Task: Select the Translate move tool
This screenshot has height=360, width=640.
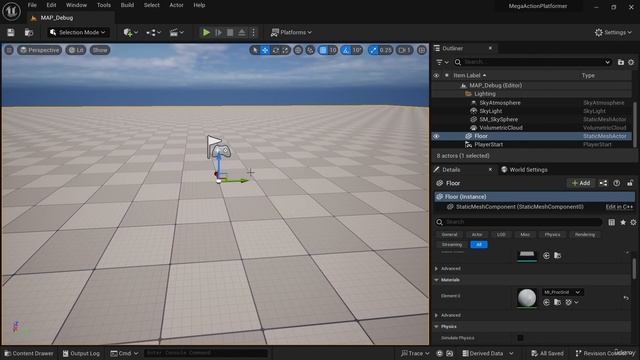Action: point(265,50)
